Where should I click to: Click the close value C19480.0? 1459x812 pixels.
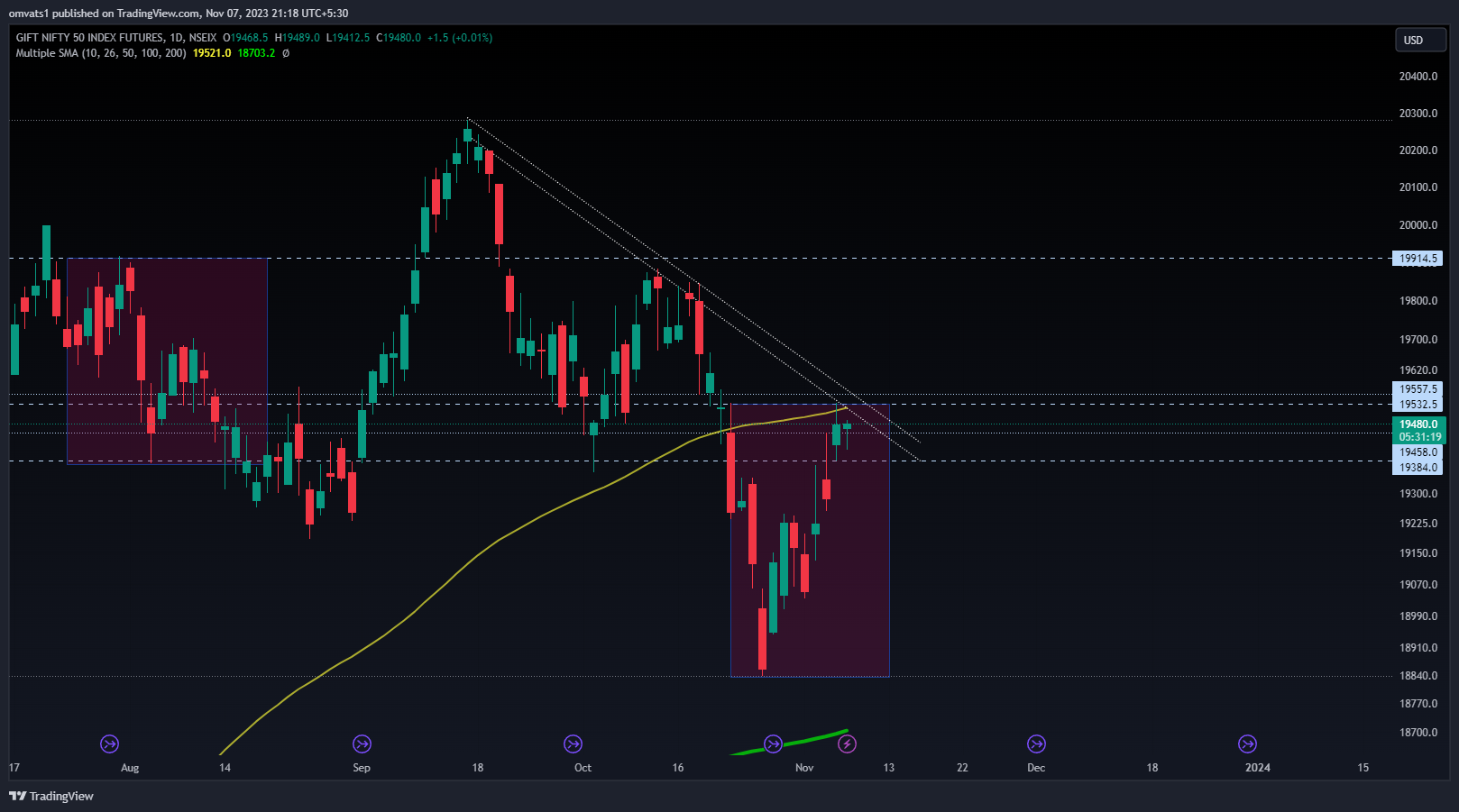coord(399,38)
